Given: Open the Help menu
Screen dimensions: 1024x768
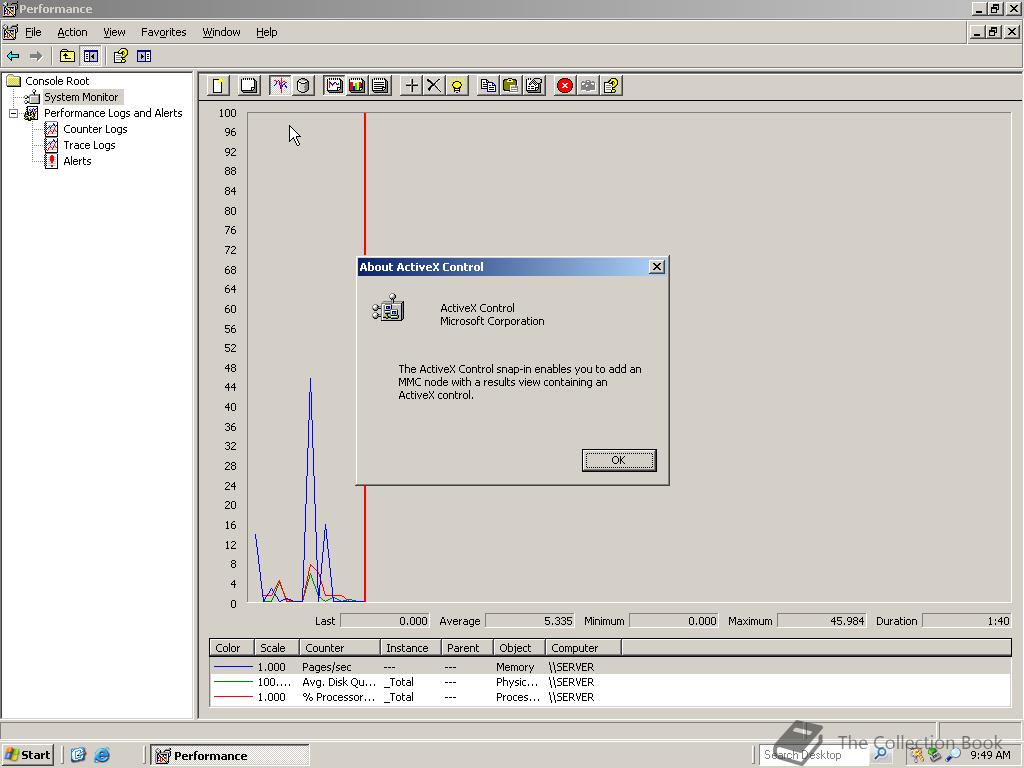Looking at the screenshot, I should pyautogui.click(x=266, y=32).
